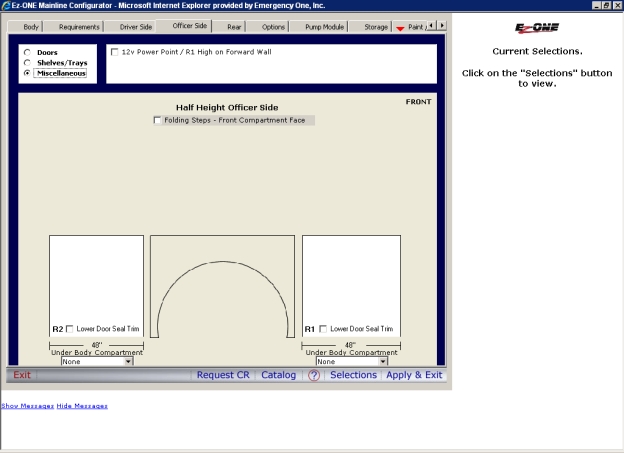This screenshot has width=624, height=453.
Task: Click the Ez-ONE logo
Action: click(537, 28)
